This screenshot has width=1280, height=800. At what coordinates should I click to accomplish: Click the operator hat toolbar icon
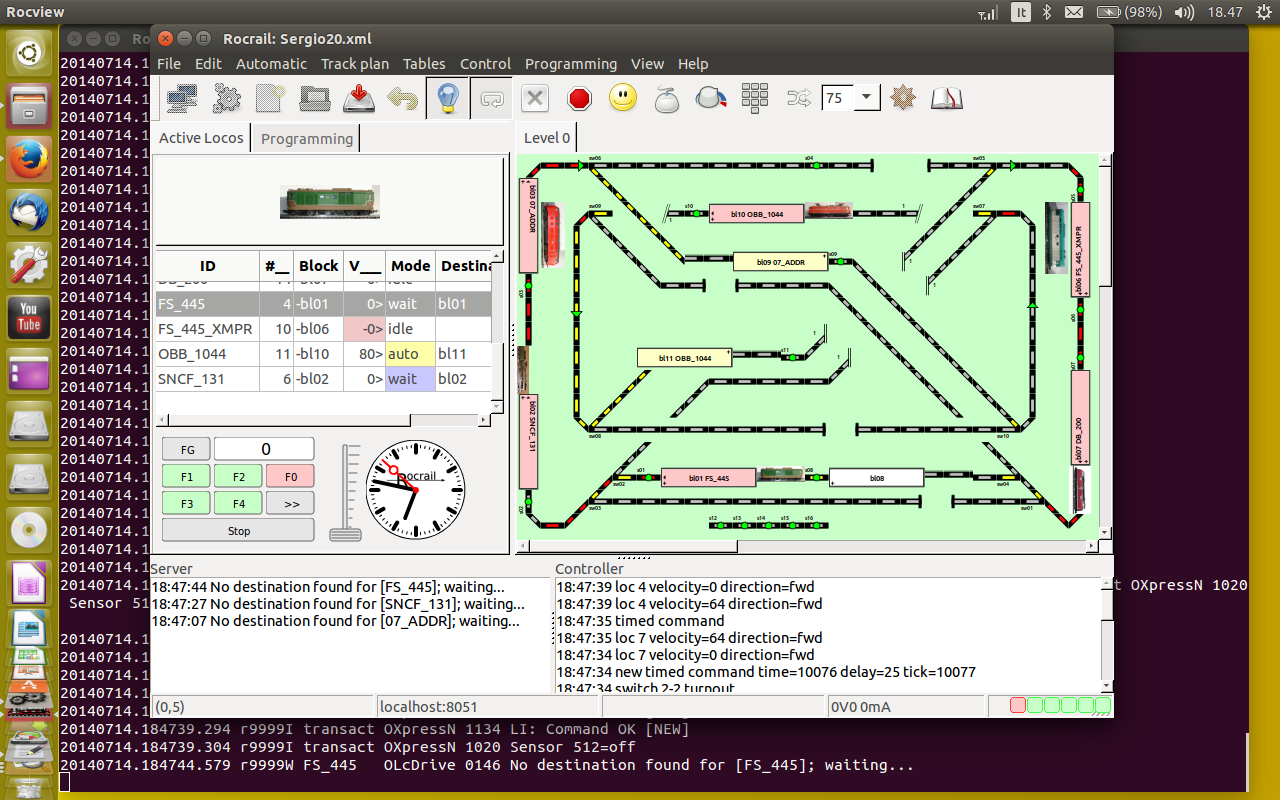(711, 98)
